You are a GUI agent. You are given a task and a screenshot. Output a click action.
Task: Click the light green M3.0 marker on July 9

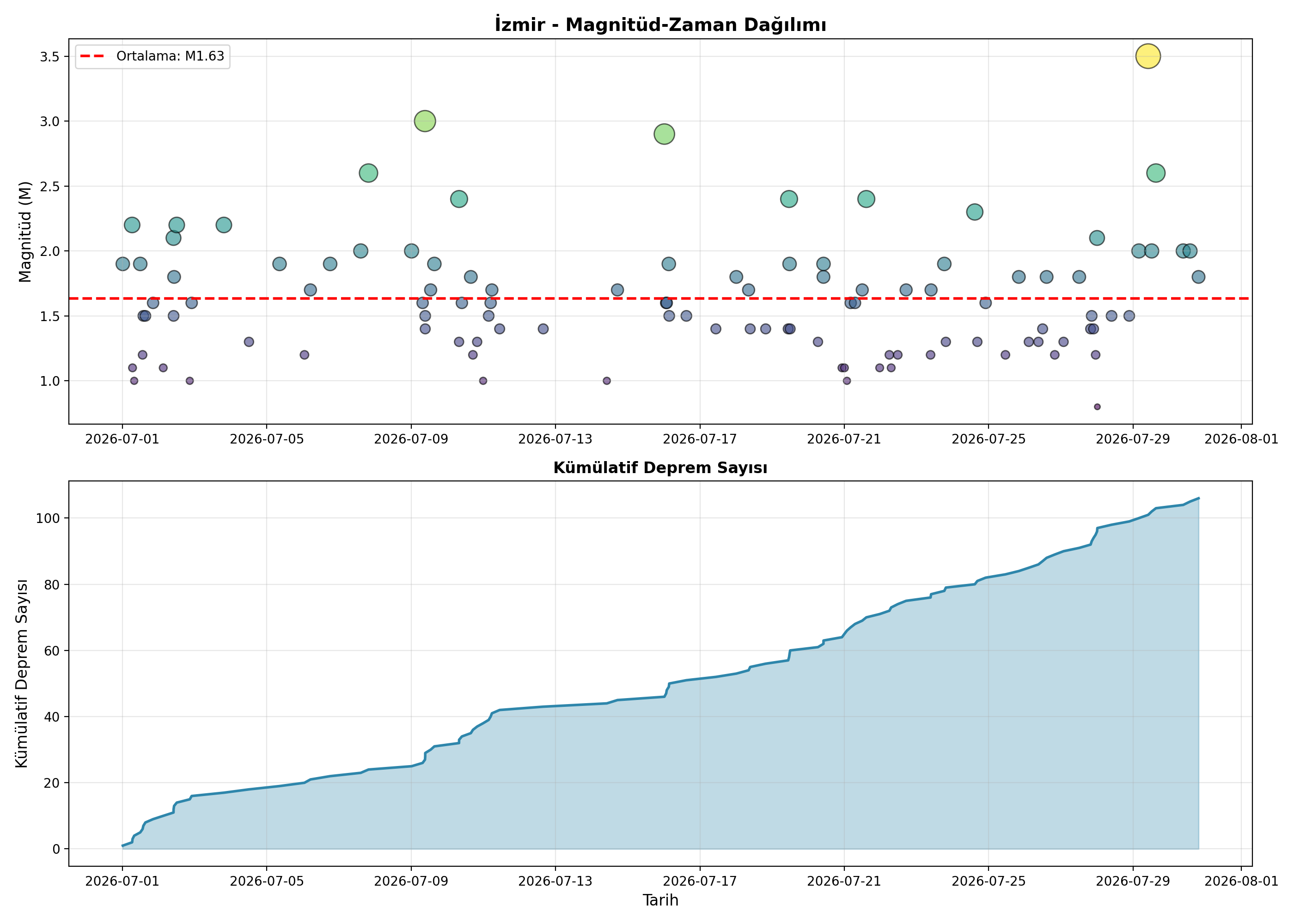pyautogui.click(x=425, y=121)
